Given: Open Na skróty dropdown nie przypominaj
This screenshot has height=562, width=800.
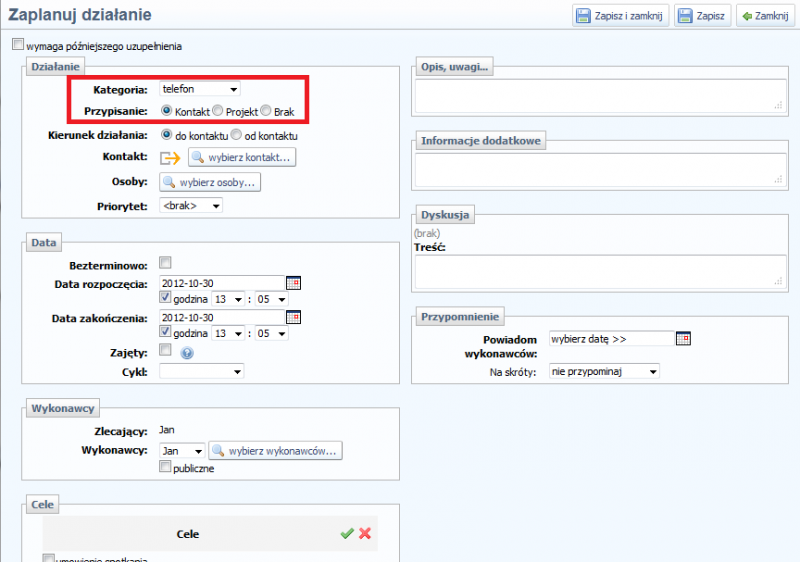Looking at the screenshot, I should point(604,371).
